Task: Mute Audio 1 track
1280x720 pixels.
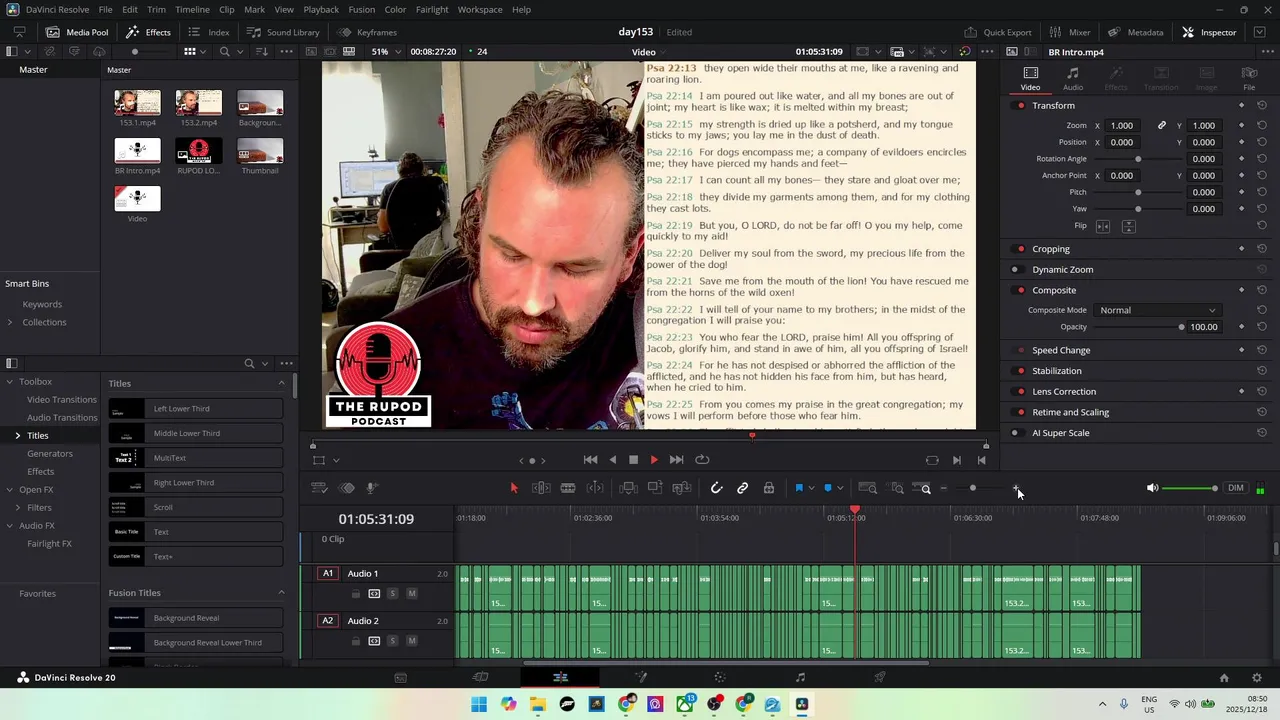Action: click(411, 594)
